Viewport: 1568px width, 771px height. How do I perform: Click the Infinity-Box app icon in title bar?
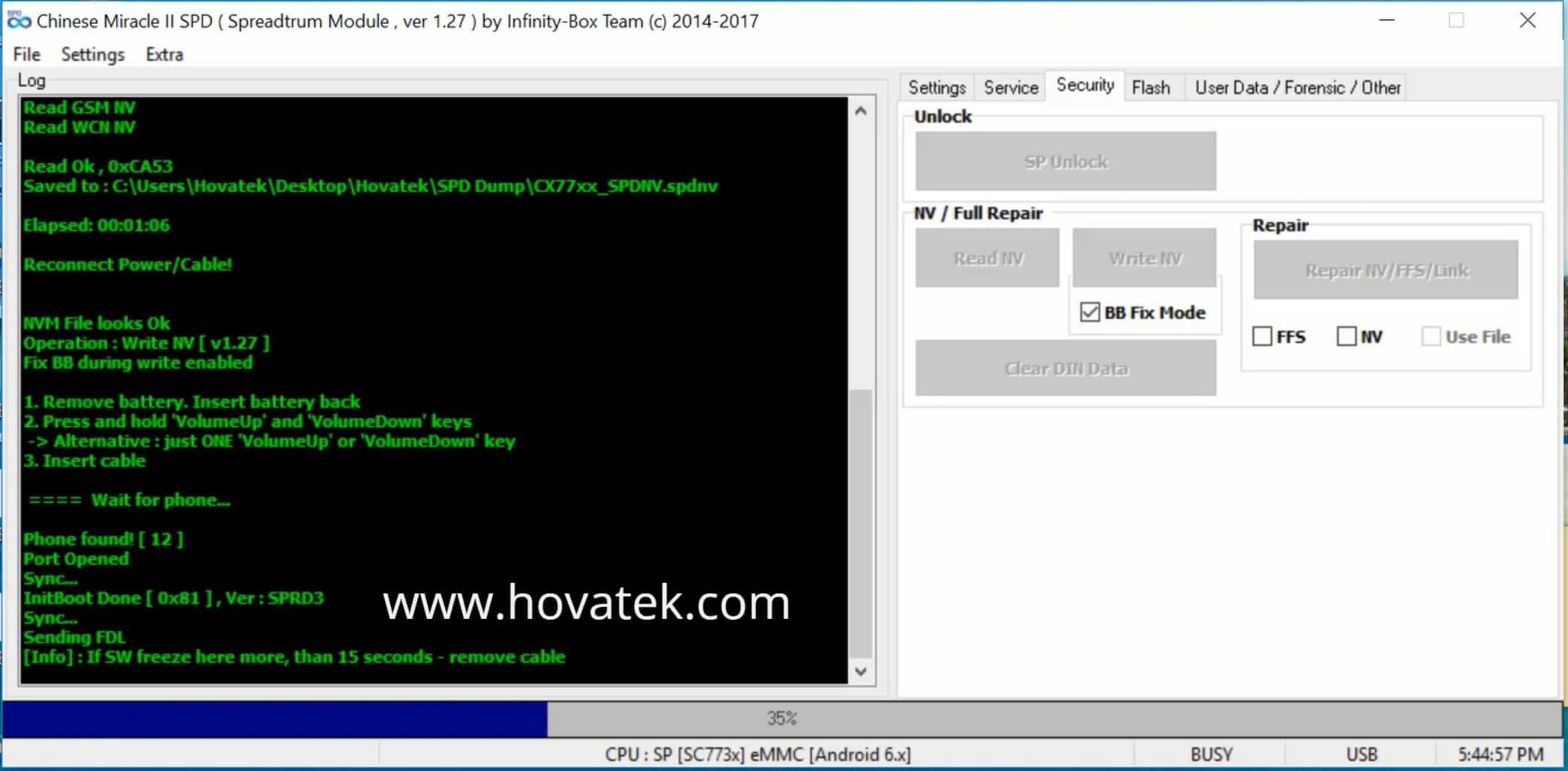coord(19,21)
